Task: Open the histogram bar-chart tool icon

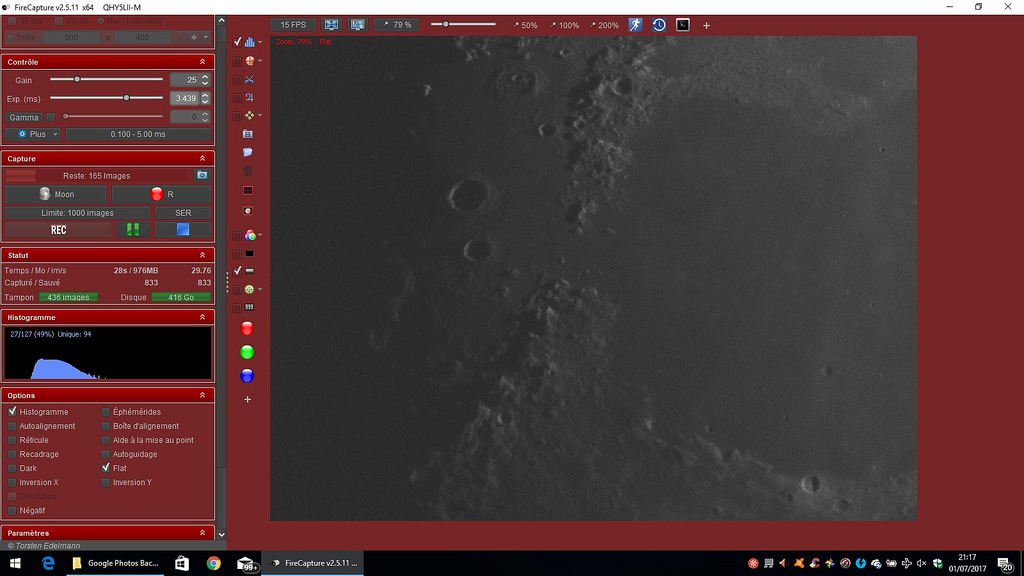Action: tap(249, 42)
